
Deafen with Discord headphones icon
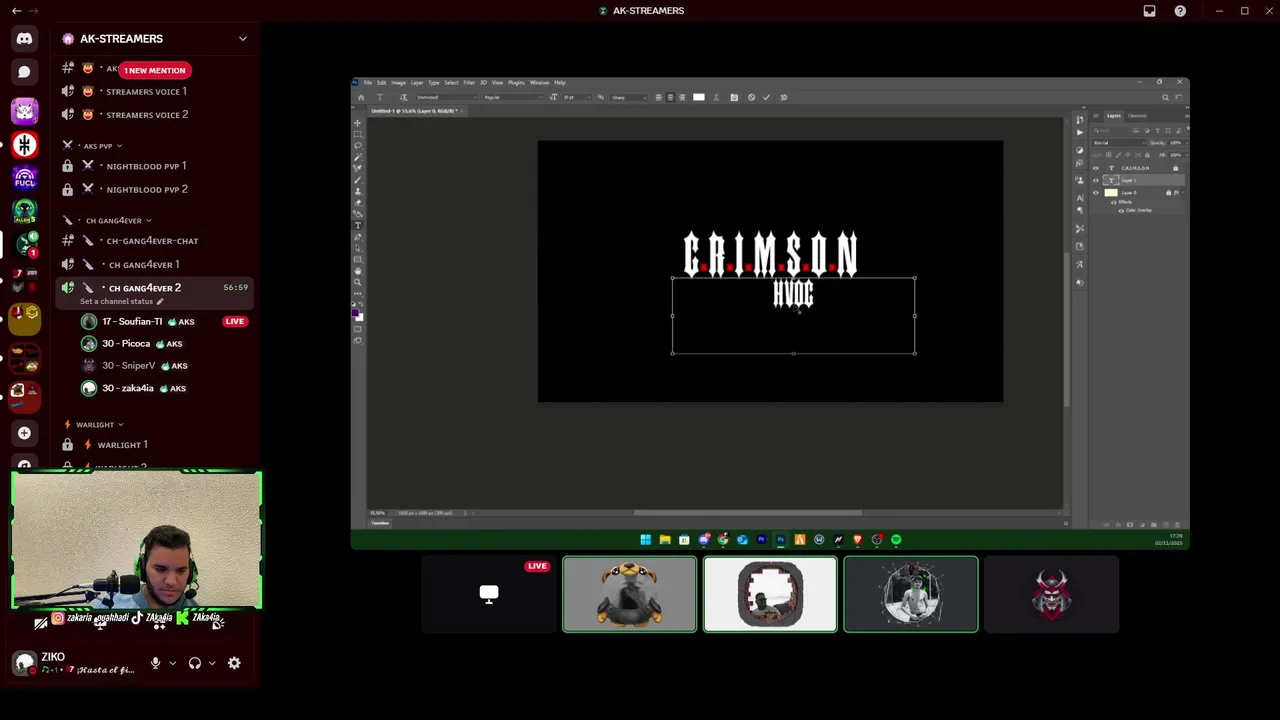coord(195,663)
